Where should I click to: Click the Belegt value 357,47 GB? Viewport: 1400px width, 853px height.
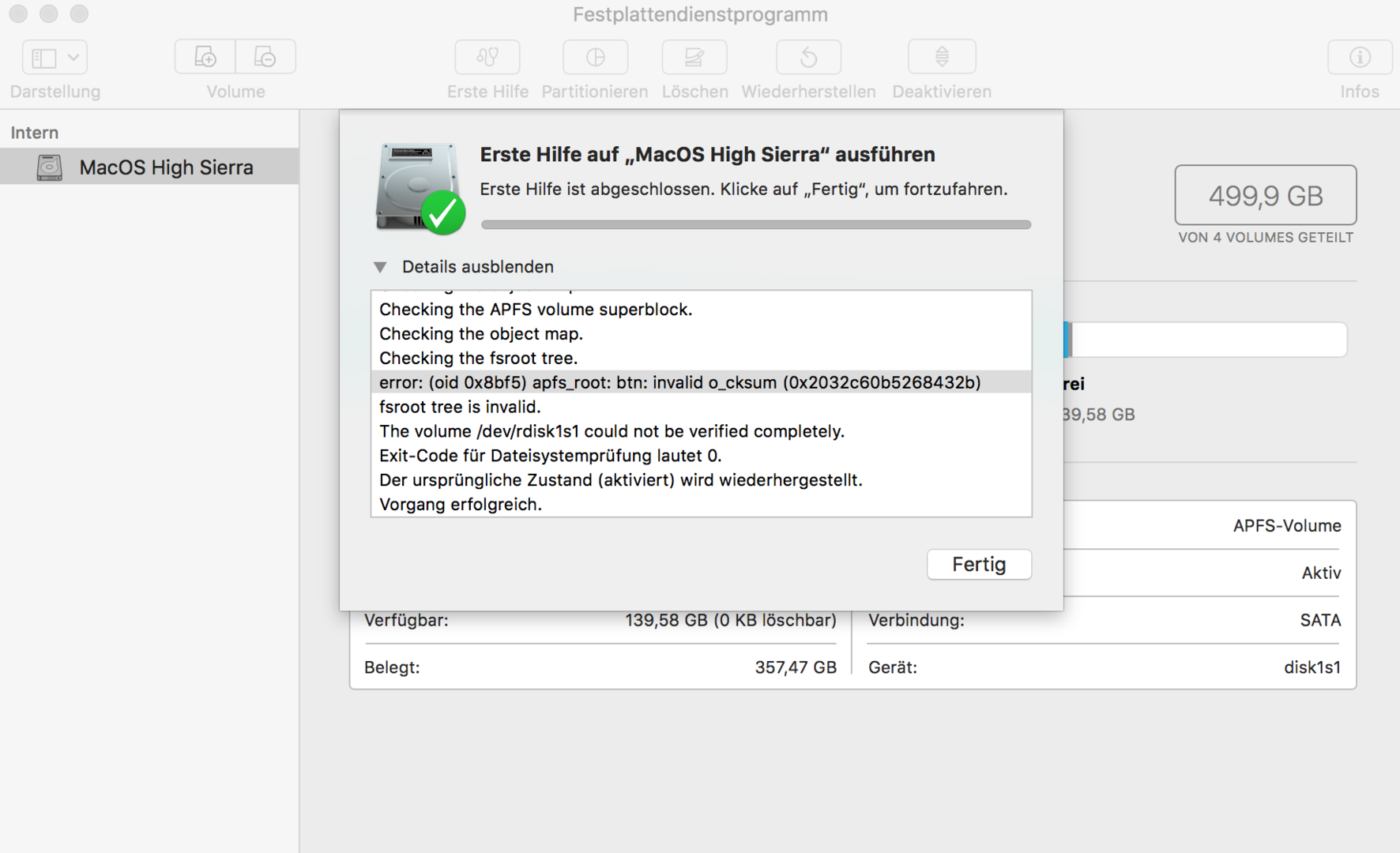[x=796, y=668]
